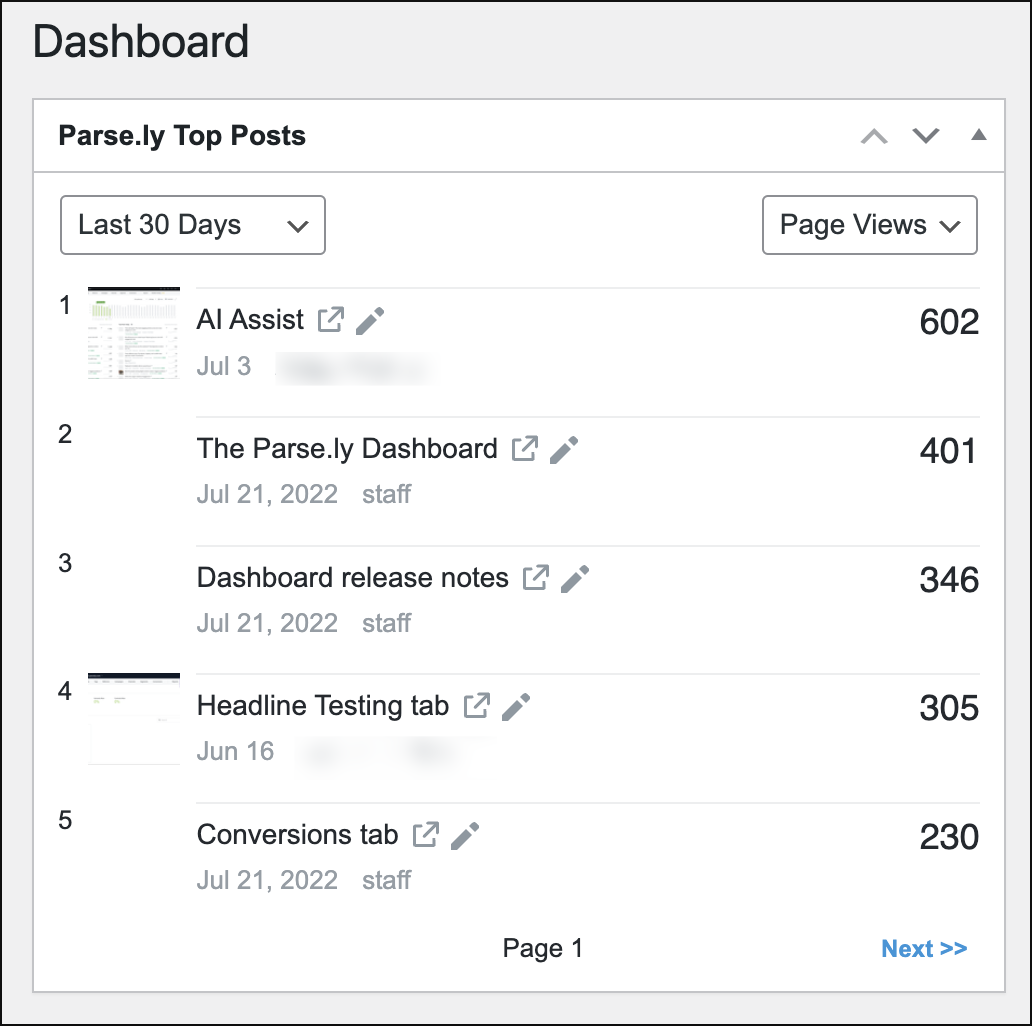Click the Parse.ly Top Posts heading
This screenshot has width=1032, height=1026.
[182, 136]
